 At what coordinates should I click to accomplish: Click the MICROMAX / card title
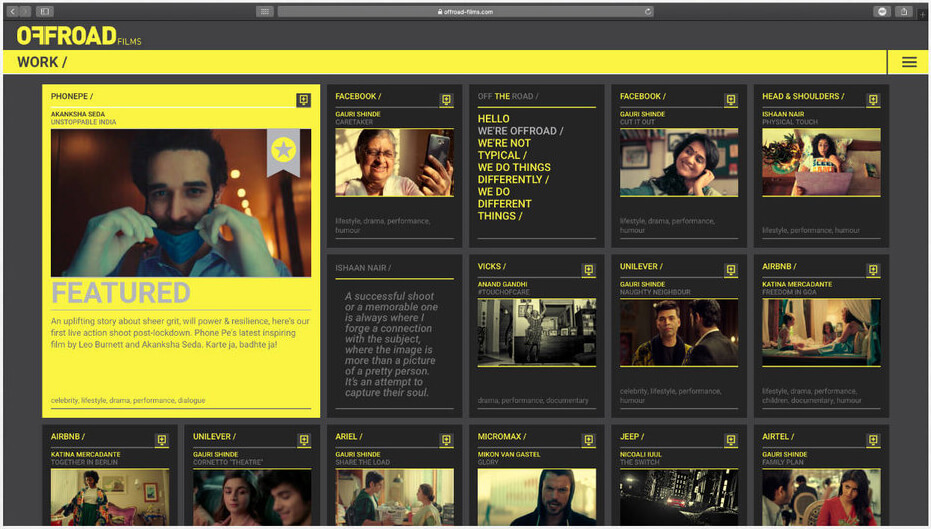pos(502,436)
